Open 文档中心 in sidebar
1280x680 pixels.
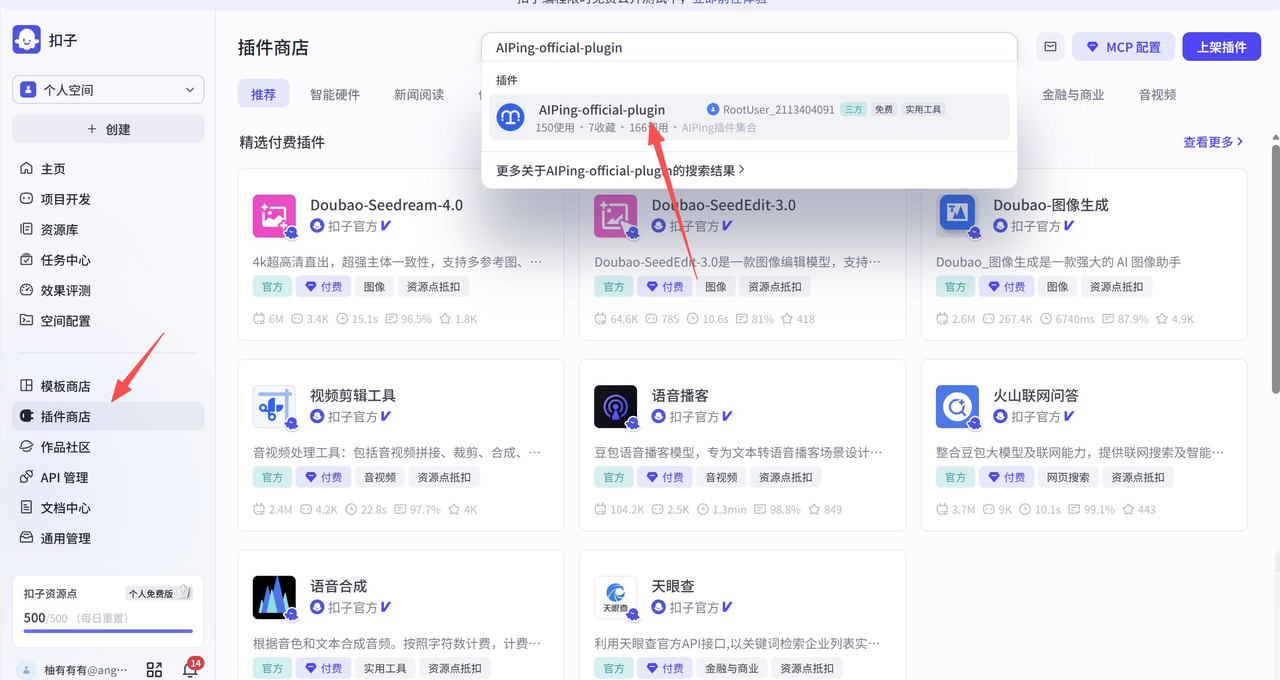coord(108,508)
